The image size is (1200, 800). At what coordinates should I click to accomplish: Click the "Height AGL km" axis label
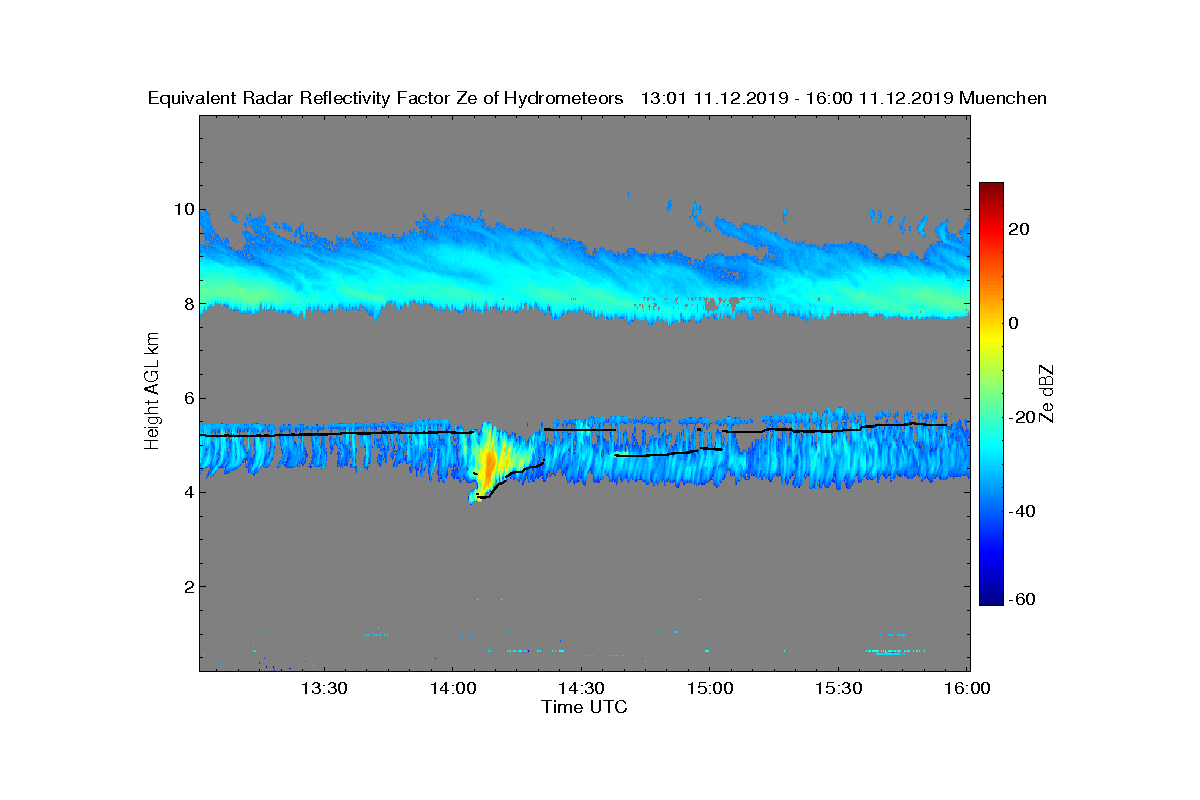[x=152, y=391]
